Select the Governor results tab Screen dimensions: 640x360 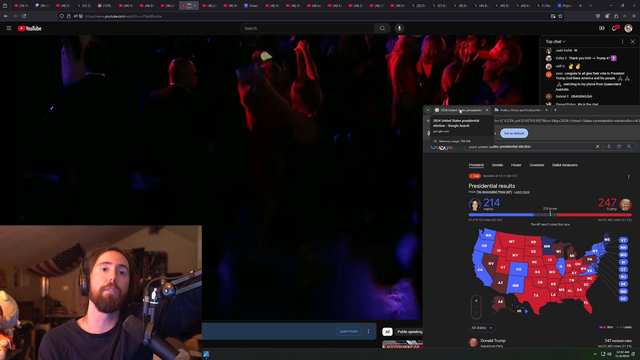click(537, 165)
